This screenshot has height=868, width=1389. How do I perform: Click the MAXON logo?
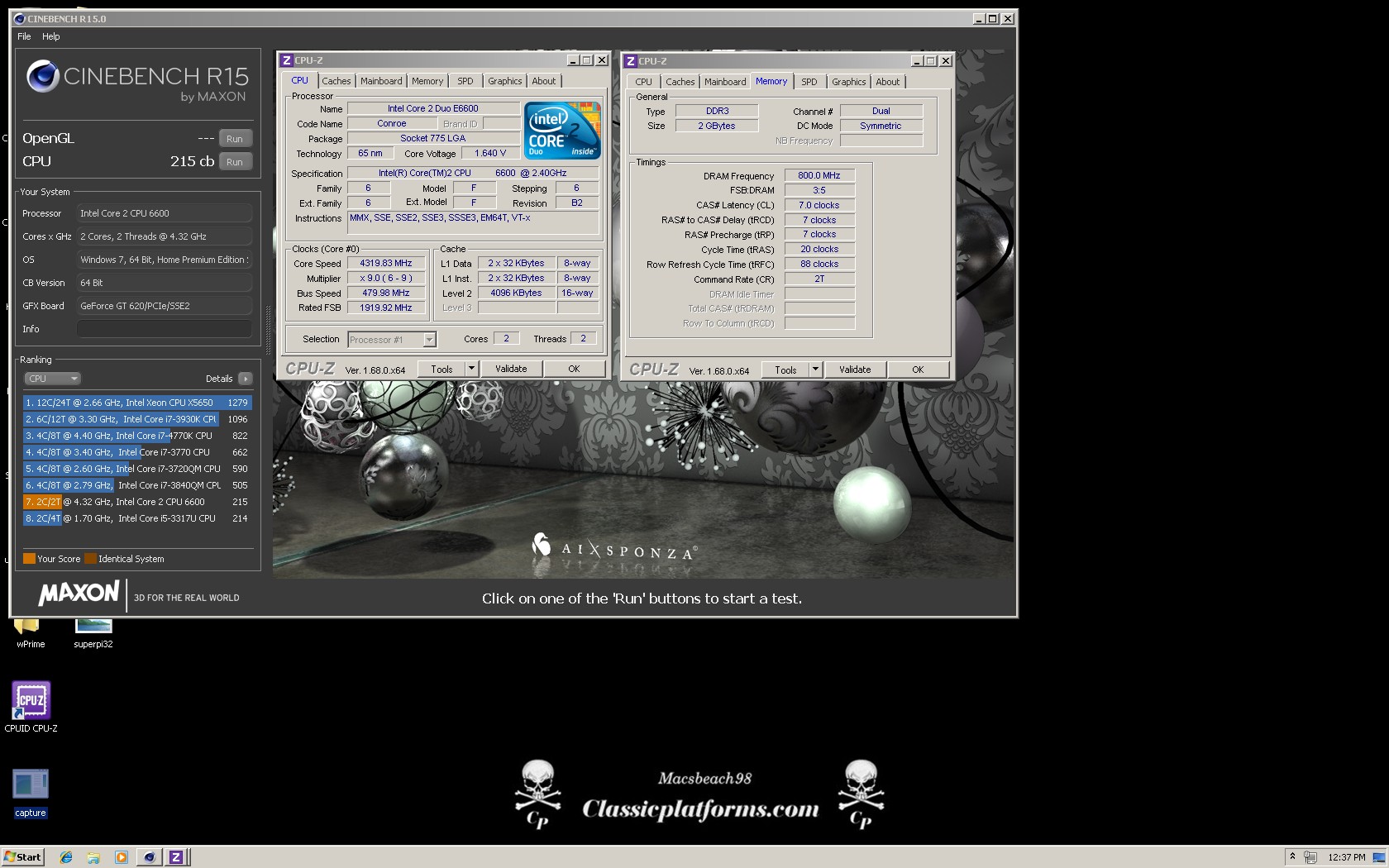(x=79, y=594)
